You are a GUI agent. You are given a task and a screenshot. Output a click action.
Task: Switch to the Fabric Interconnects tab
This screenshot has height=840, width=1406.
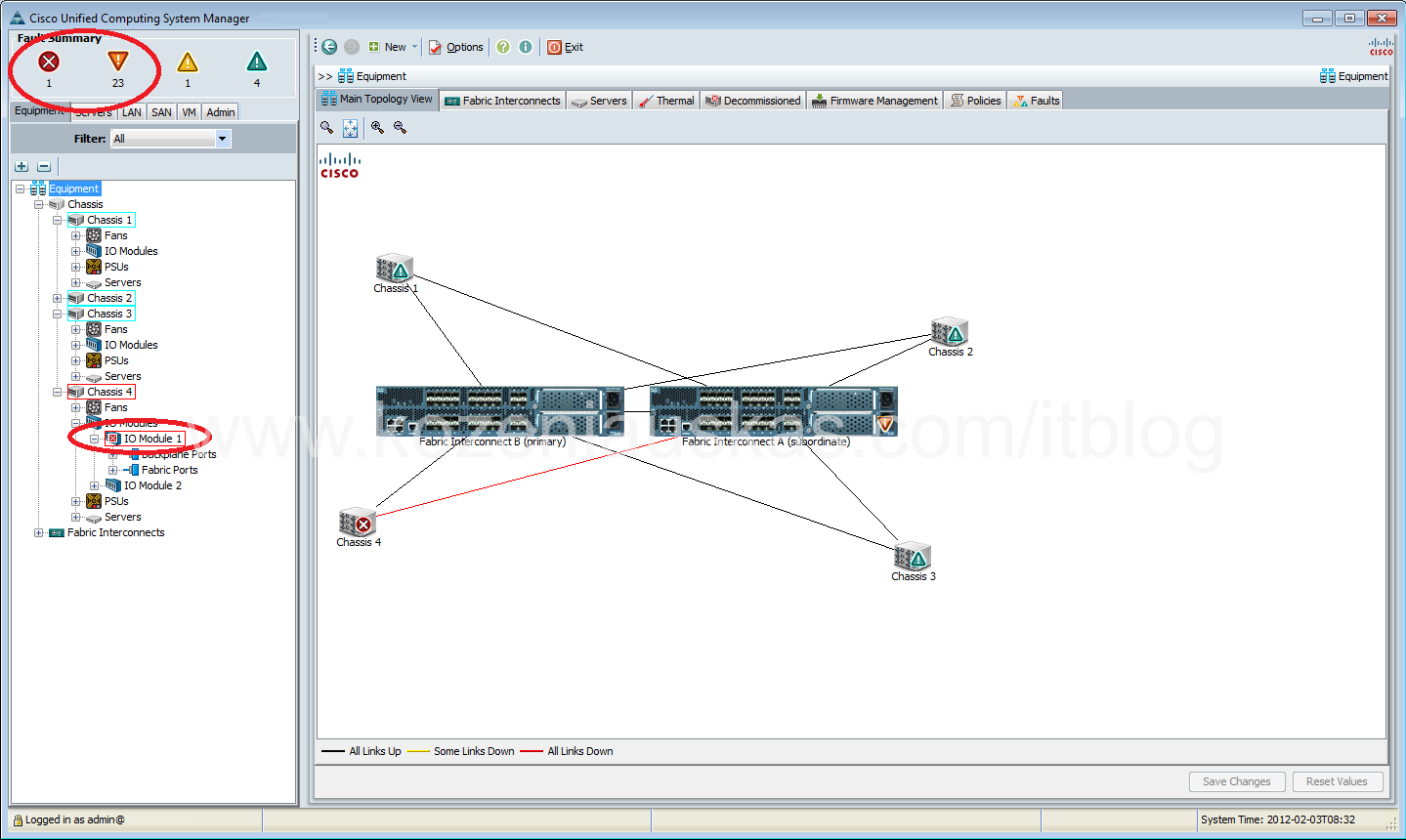[502, 101]
